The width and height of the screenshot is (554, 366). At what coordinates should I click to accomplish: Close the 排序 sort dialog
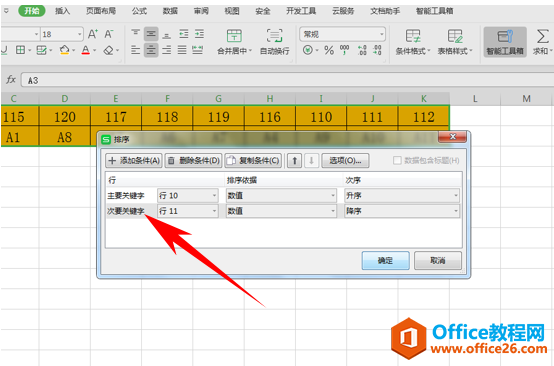coord(453,137)
